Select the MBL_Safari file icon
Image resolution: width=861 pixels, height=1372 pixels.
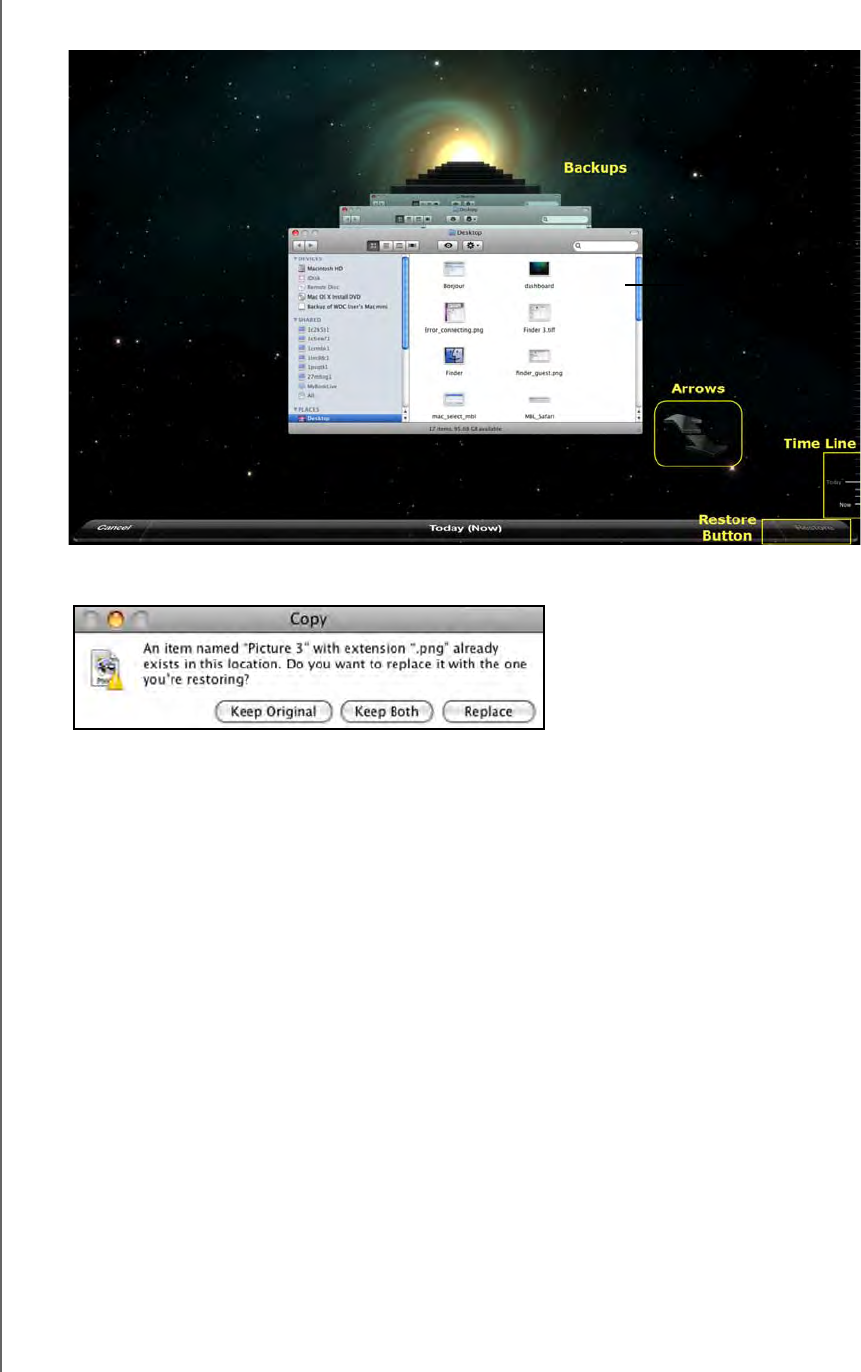(540, 400)
